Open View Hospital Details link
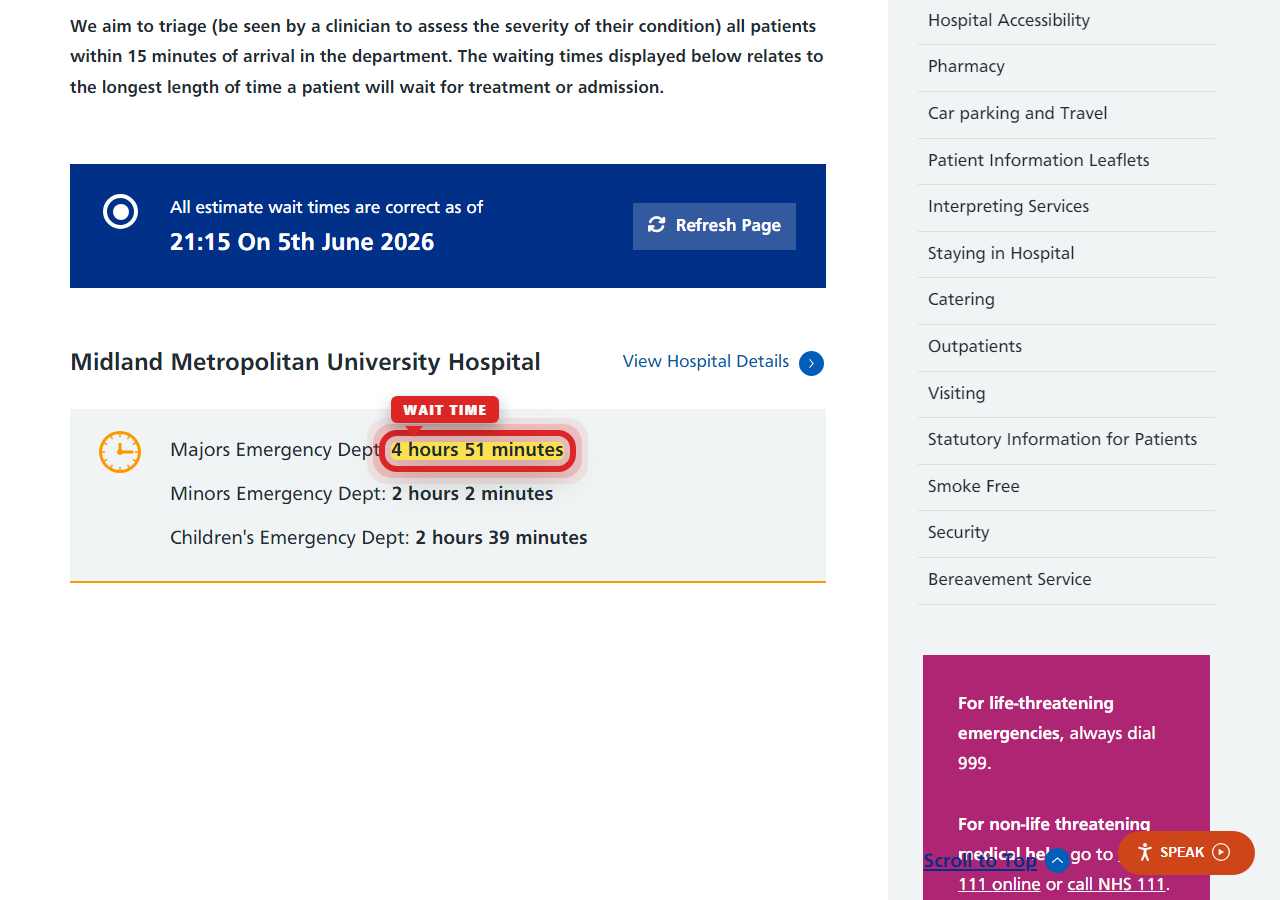This screenshot has height=900, width=1280. (706, 362)
